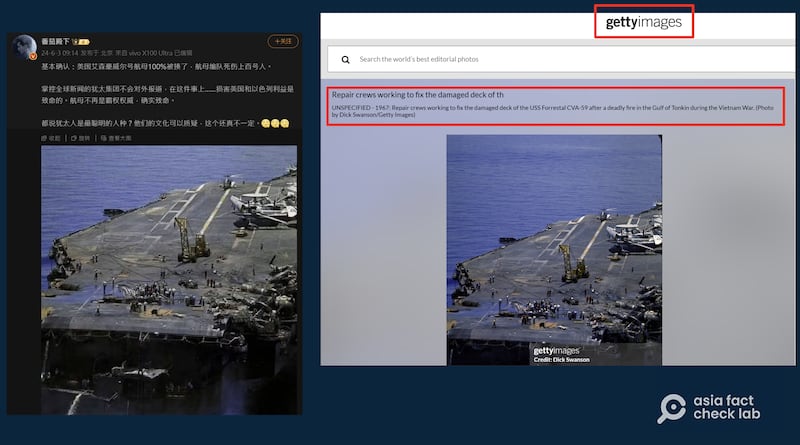Click the Weibo poster's moon avatar
800x445 pixels.
(x=24, y=48)
